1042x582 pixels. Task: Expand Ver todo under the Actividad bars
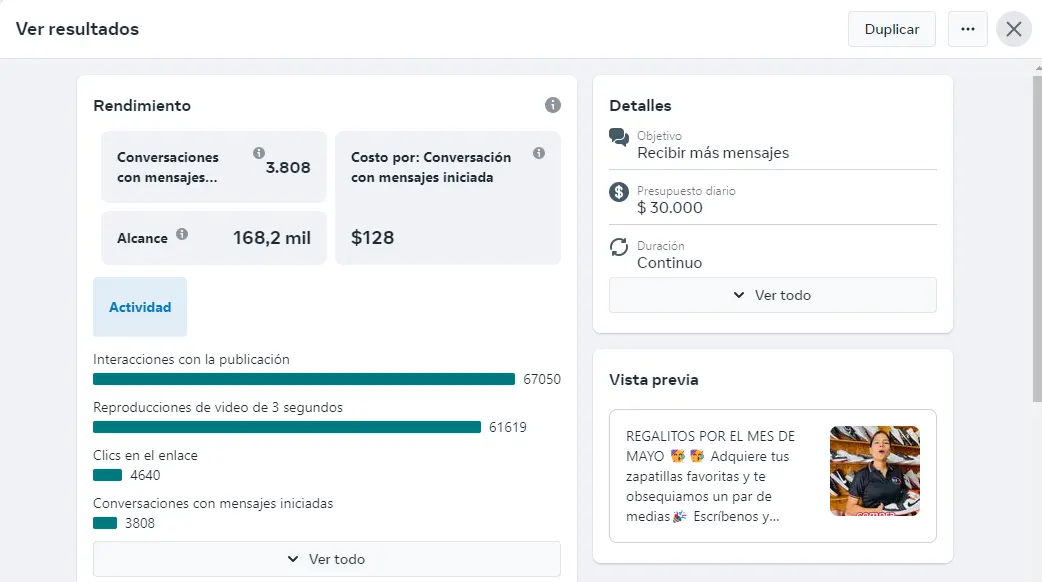[x=326, y=559]
